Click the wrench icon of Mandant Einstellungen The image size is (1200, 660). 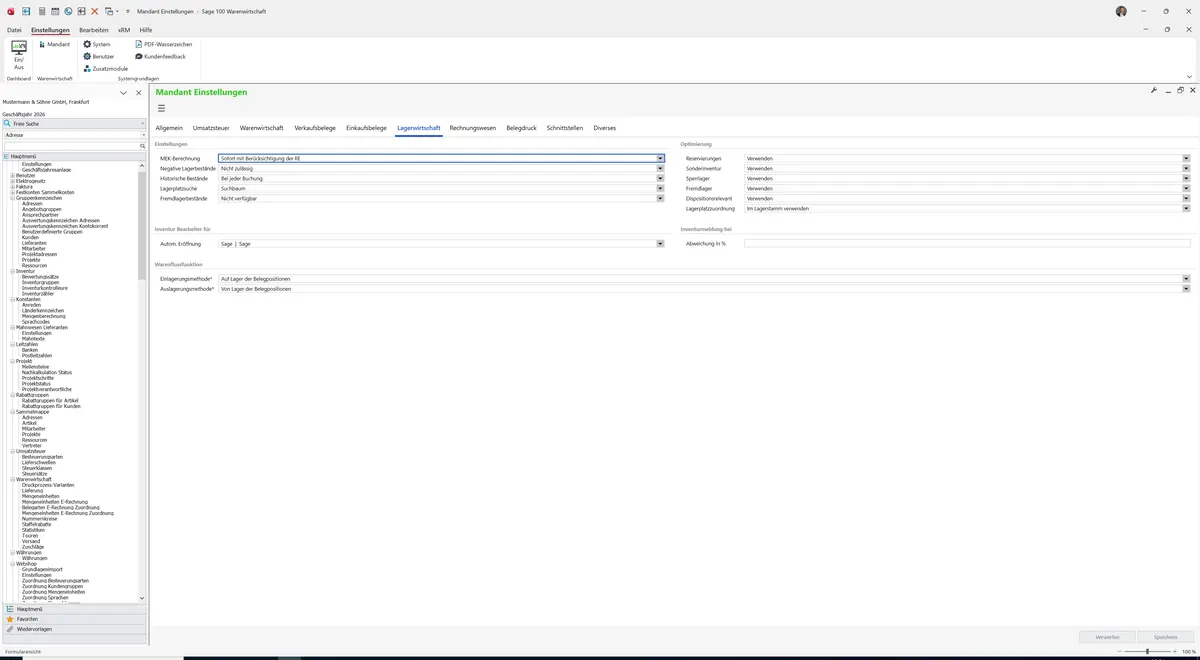click(1154, 91)
